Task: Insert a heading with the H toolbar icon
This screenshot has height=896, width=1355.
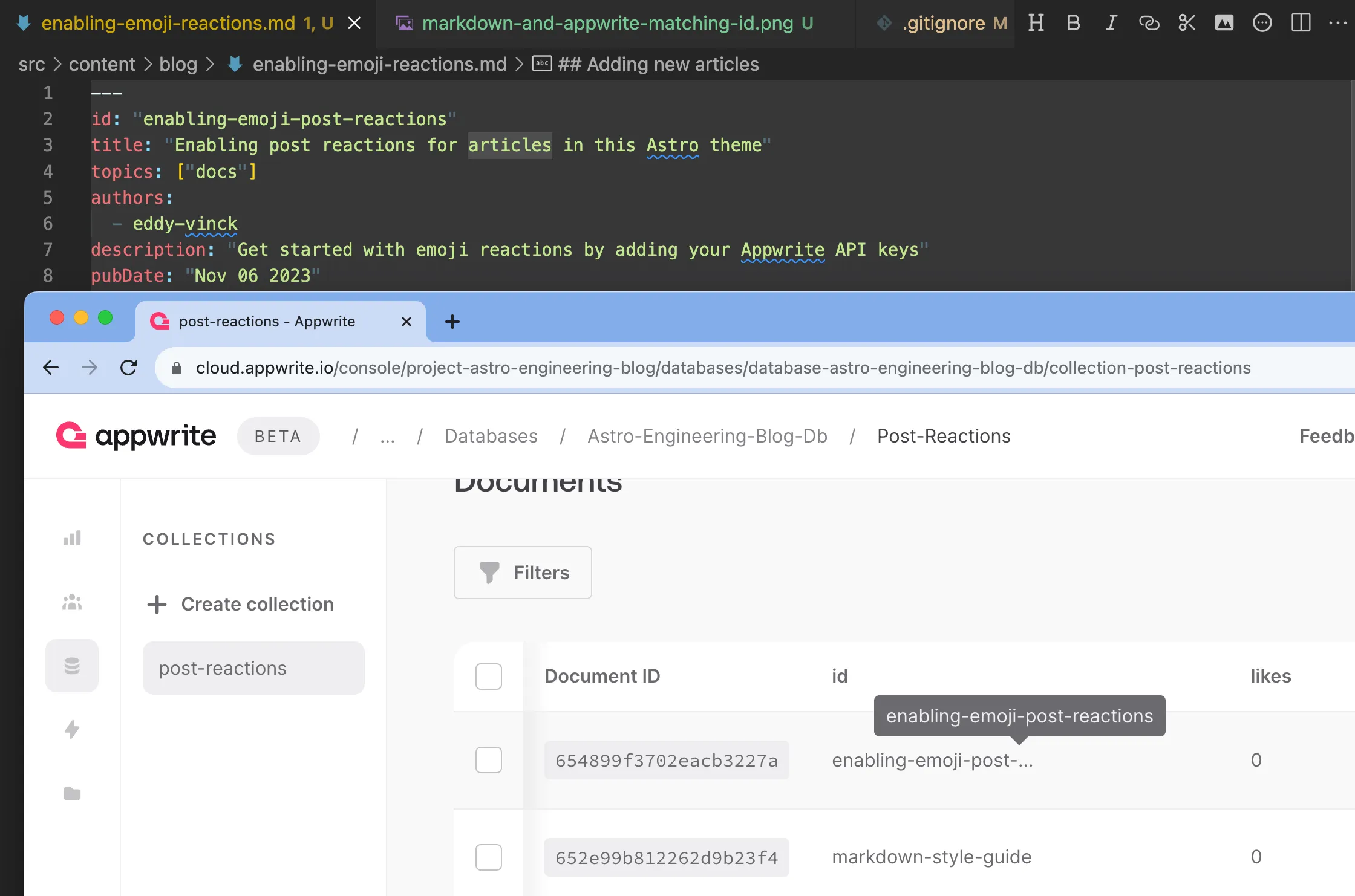Action: click(x=1036, y=23)
